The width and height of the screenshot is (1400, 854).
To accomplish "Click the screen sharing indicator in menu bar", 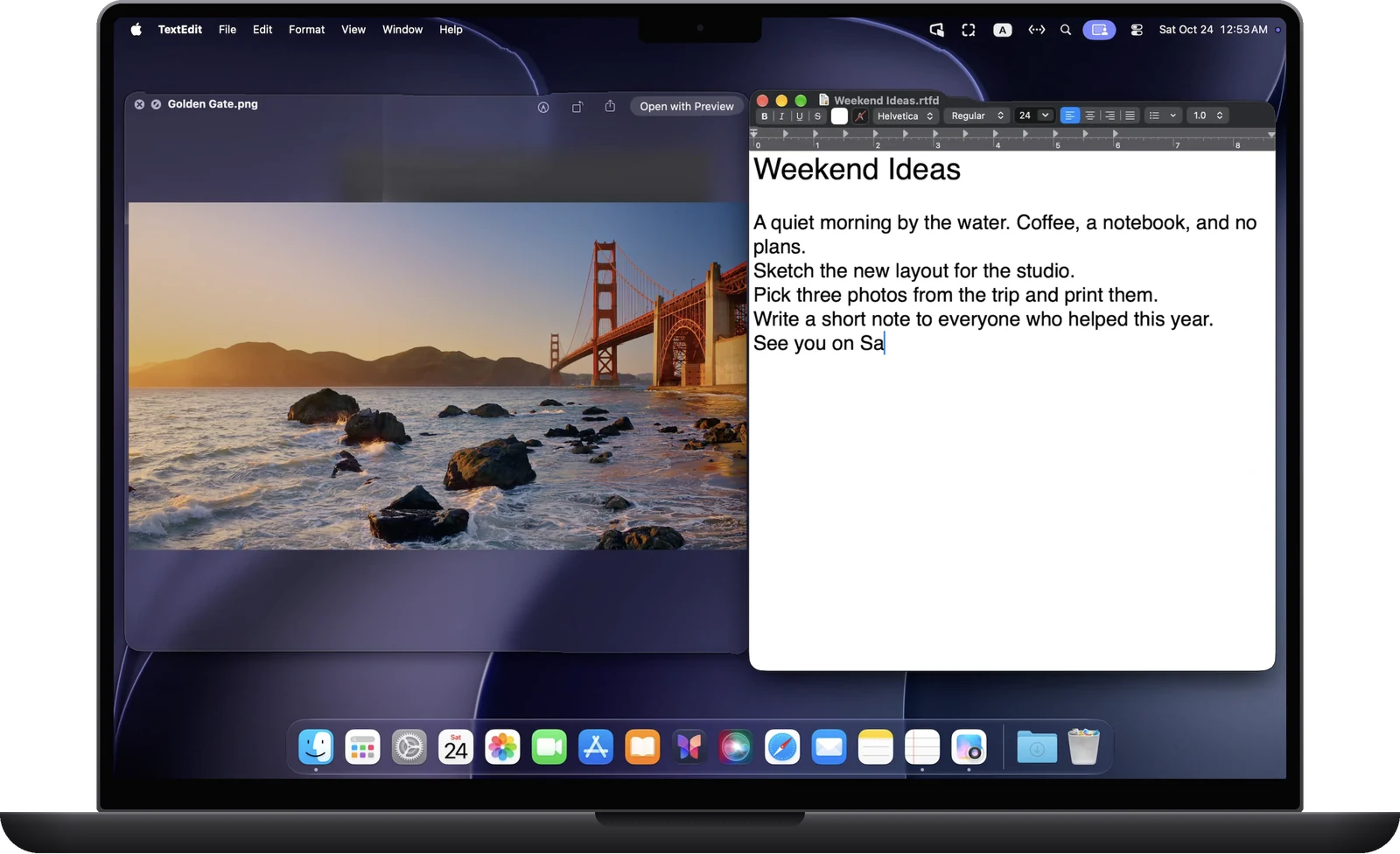I will 1099,30.
